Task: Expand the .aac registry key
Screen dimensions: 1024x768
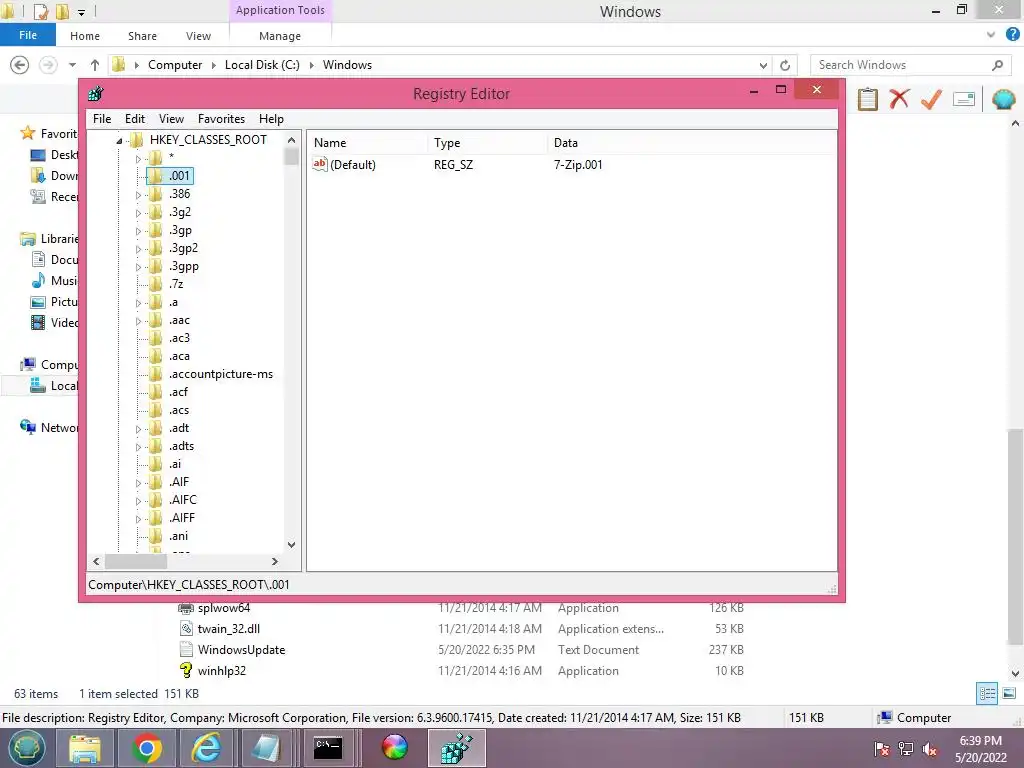Action: (x=138, y=321)
